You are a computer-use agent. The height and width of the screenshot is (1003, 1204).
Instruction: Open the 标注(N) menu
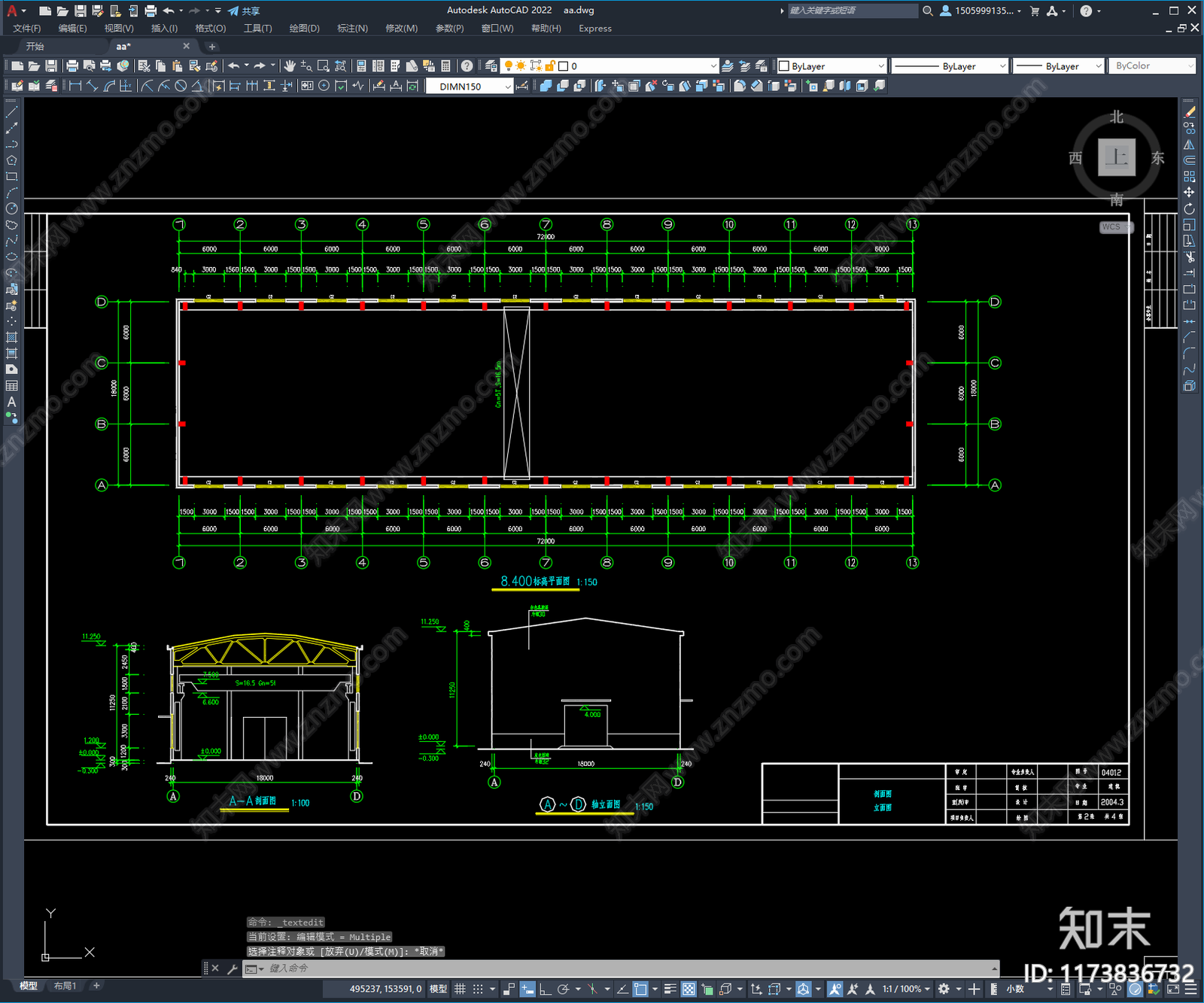[352, 29]
